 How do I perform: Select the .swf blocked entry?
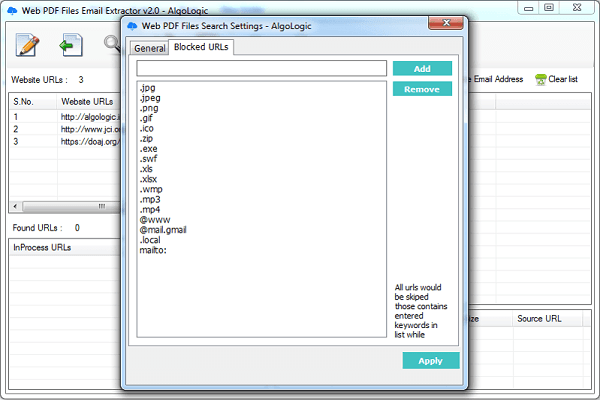(148, 159)
